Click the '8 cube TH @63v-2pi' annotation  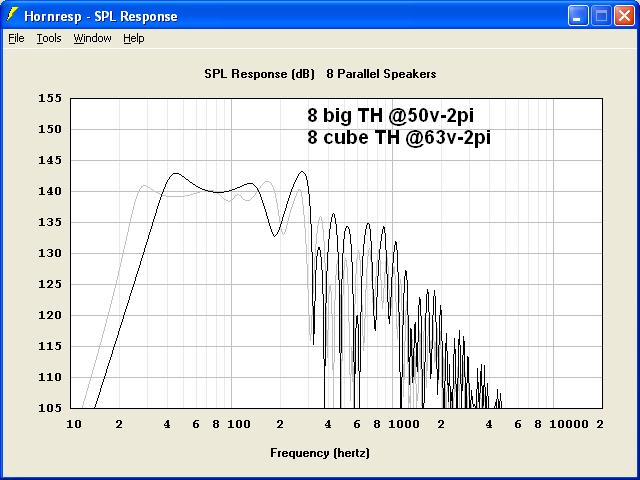pyautogui.click(x=399, y=138)
